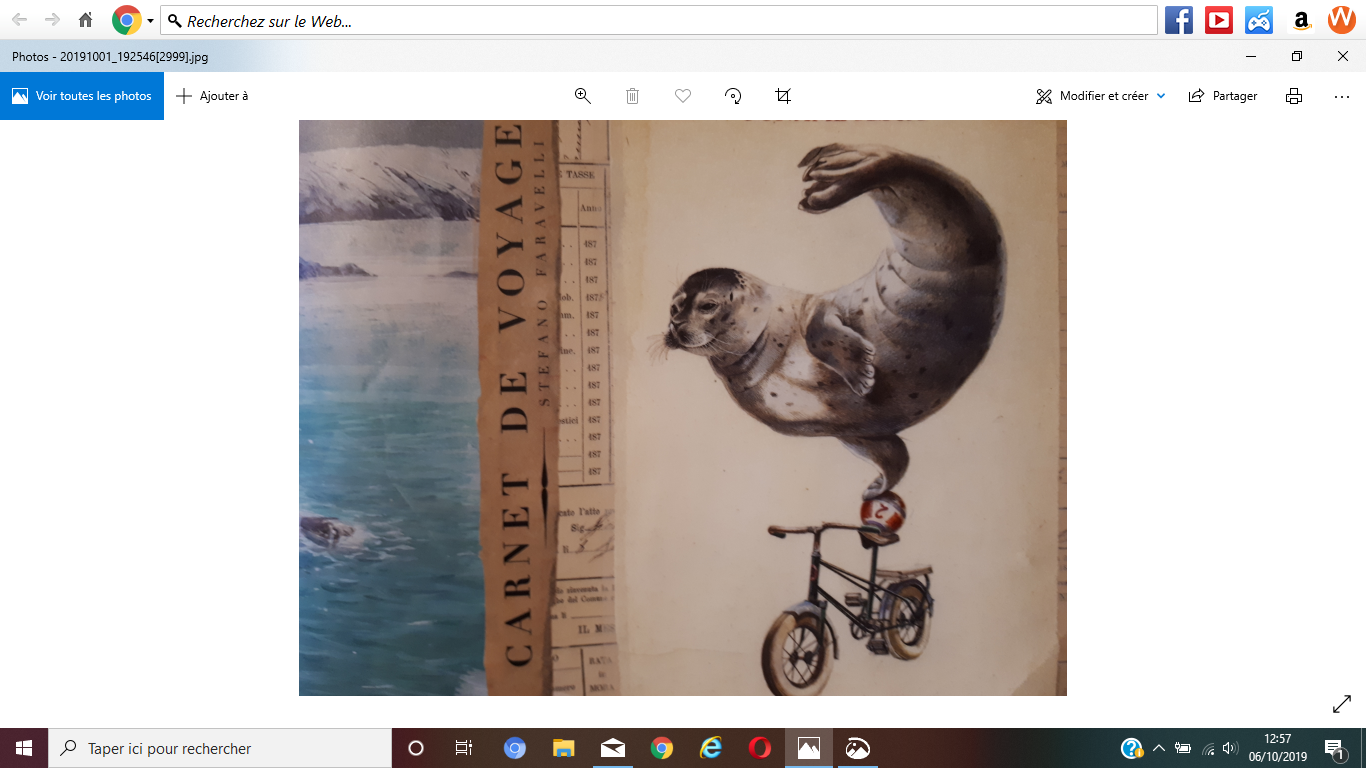Rotate the photo with rotate icon

[x=733, y=96]
